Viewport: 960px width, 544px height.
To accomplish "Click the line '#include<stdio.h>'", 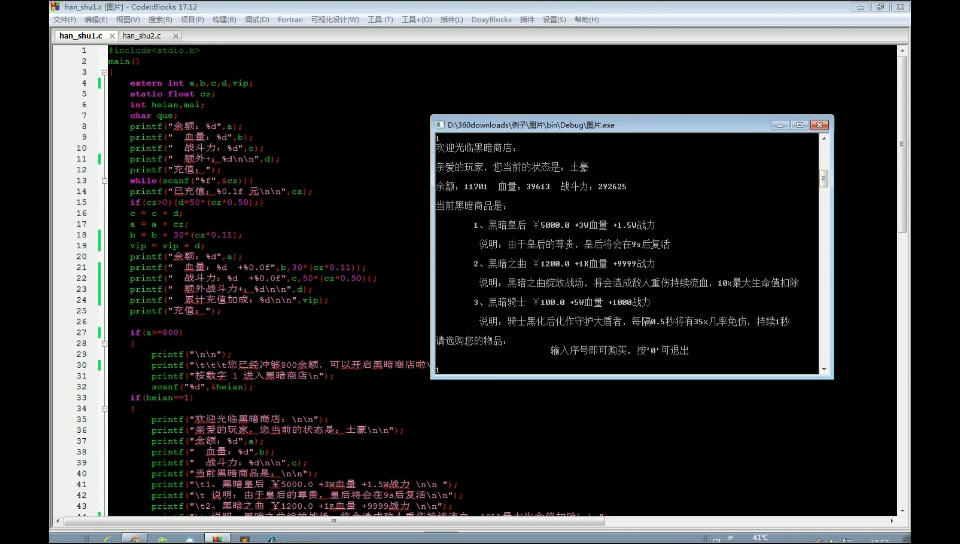I will pyautogui.click(x=154, y=51).
